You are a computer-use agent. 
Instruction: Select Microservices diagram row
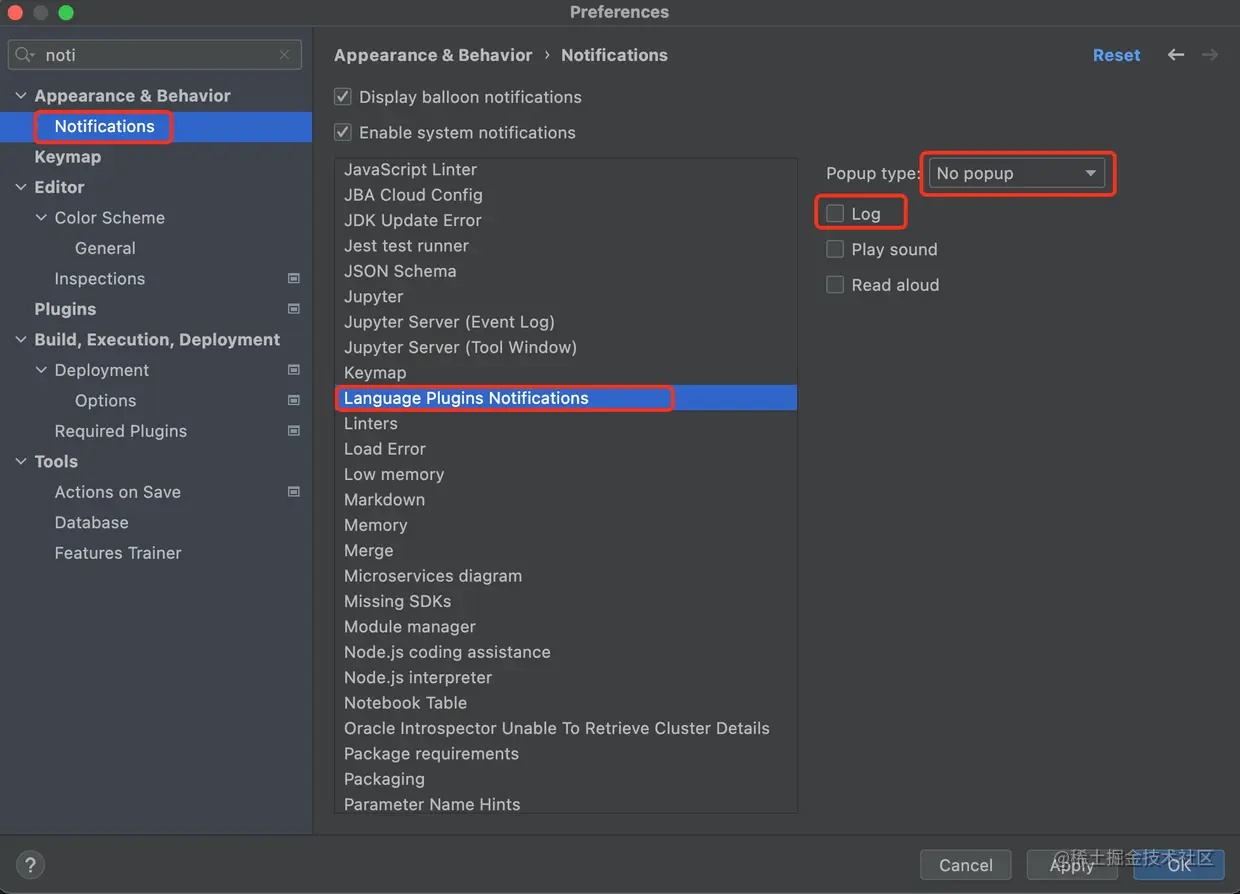click(566, 576)
